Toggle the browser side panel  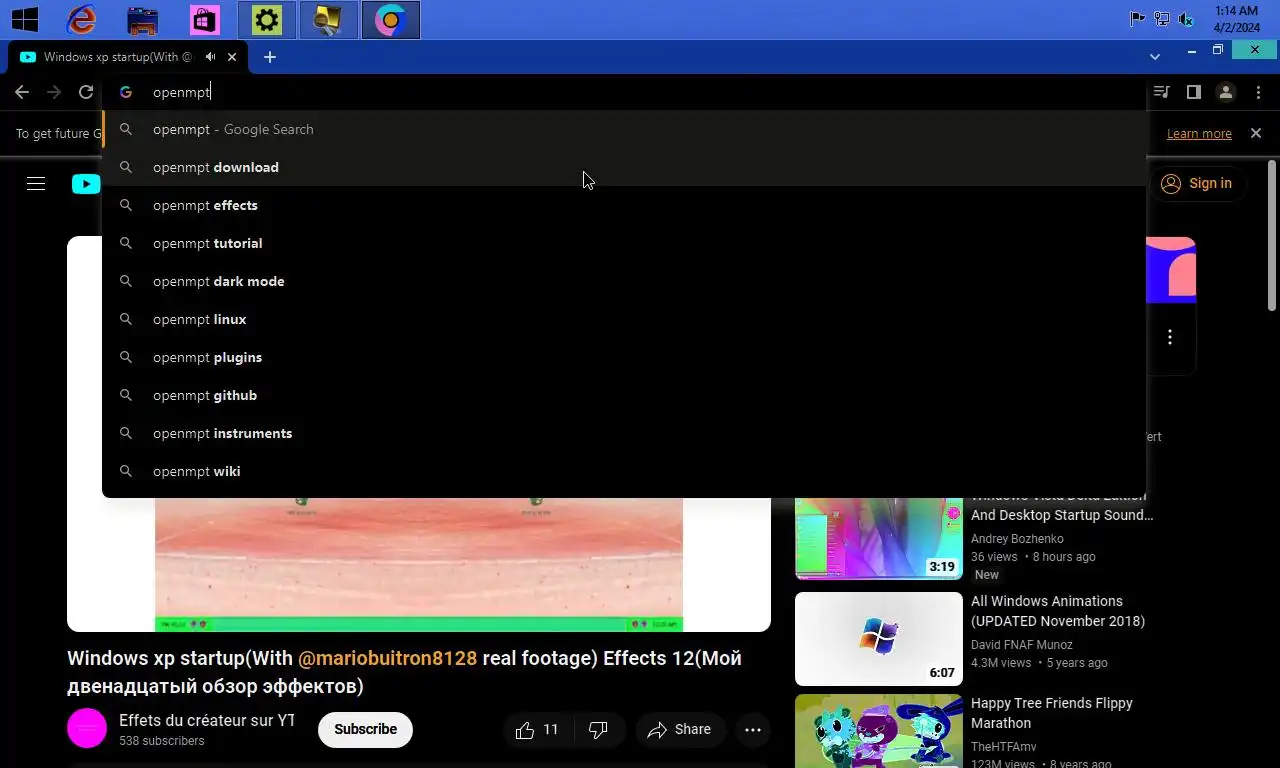(x=1193, y=92)
